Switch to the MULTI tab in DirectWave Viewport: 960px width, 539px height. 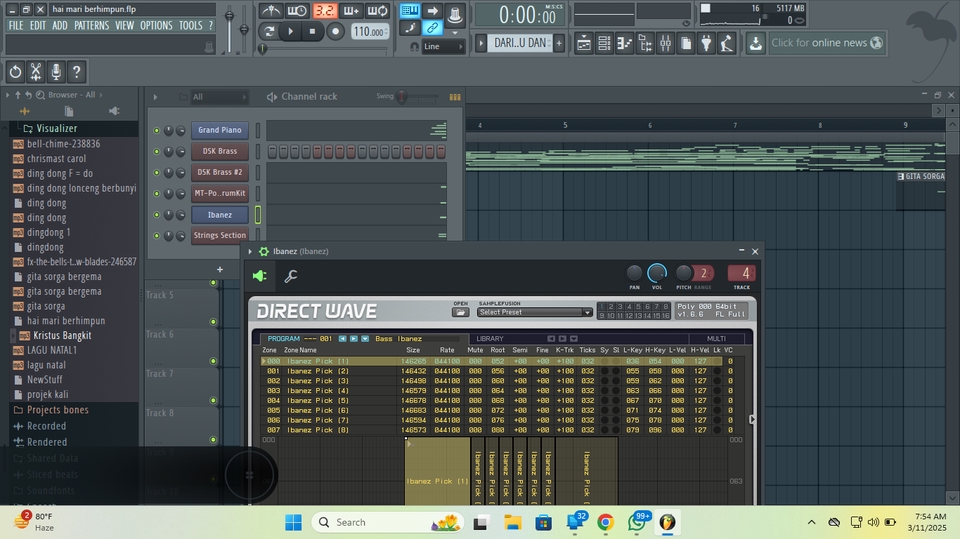(x=716, y=339)
